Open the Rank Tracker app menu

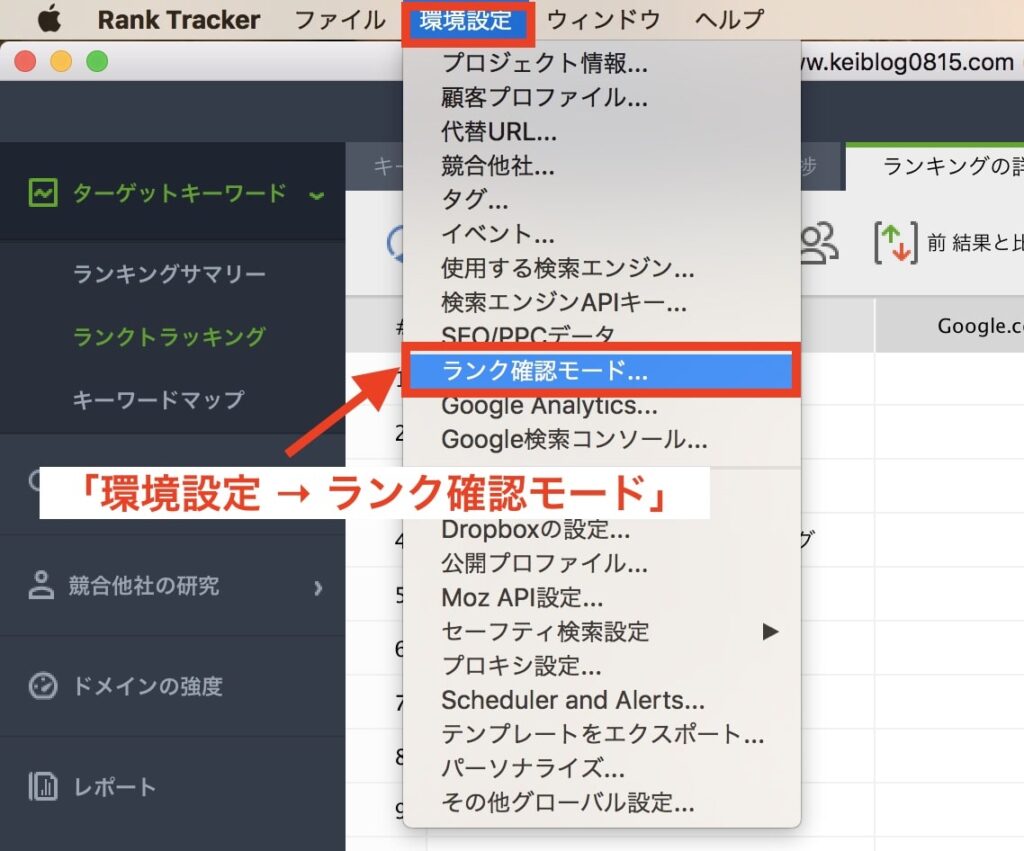point(179,20)
